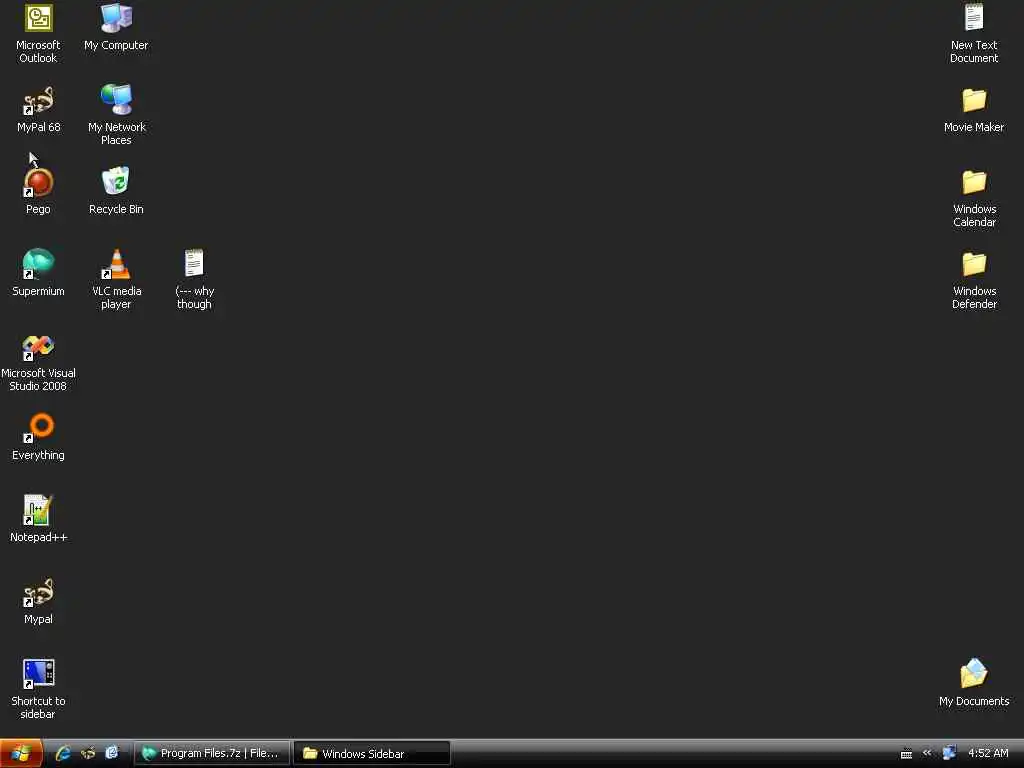Click the network tray icon
1024x768 pixels.
[x=950, y=753]
